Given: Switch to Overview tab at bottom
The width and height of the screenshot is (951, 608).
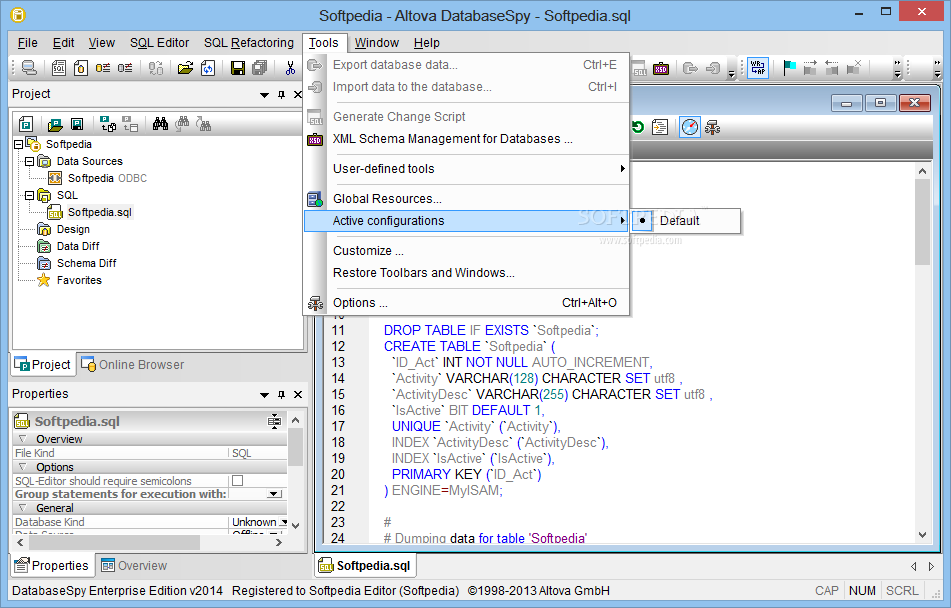Looking at the screenshot, I should tap(133, 566).
